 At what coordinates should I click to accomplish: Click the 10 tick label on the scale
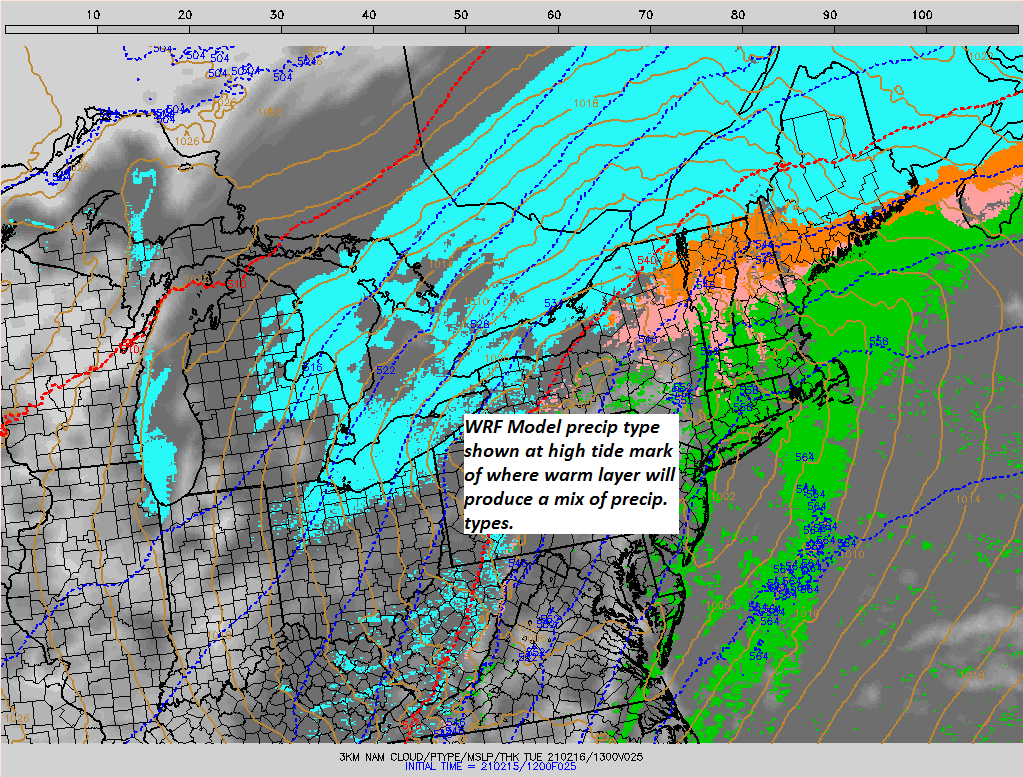click(x=93, y=15)
